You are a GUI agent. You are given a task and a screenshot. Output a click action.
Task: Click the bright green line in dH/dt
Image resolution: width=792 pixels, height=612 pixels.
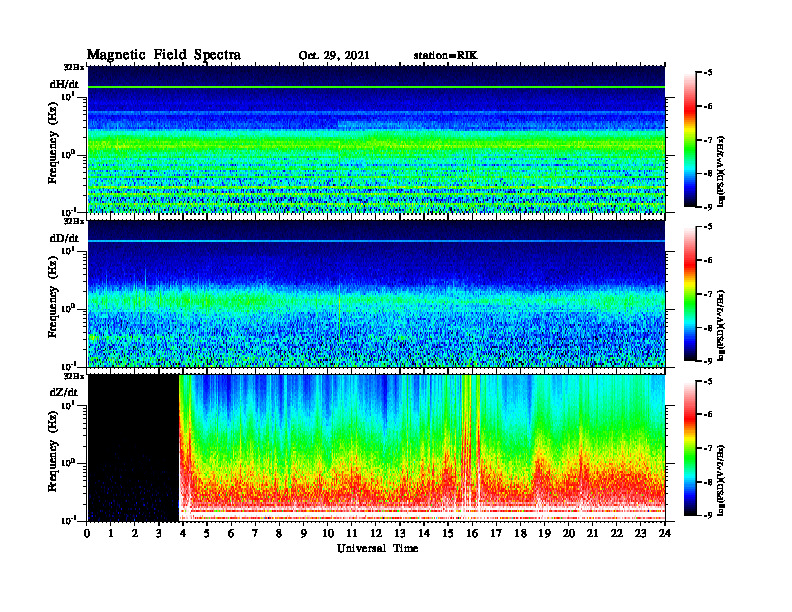376,87
